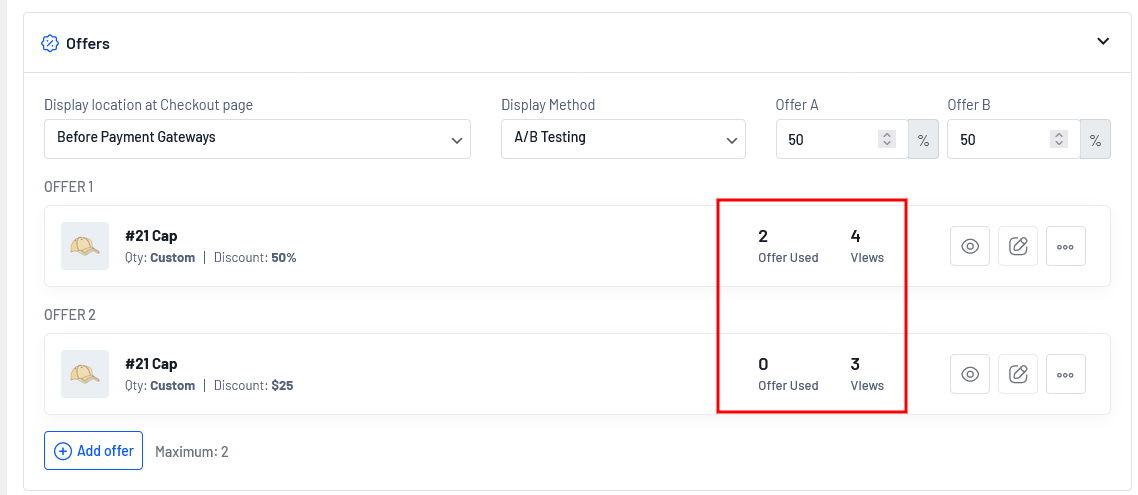Open the Display Method dropdown
Screen dimensions: 1138x495
[x=623, y=139]
